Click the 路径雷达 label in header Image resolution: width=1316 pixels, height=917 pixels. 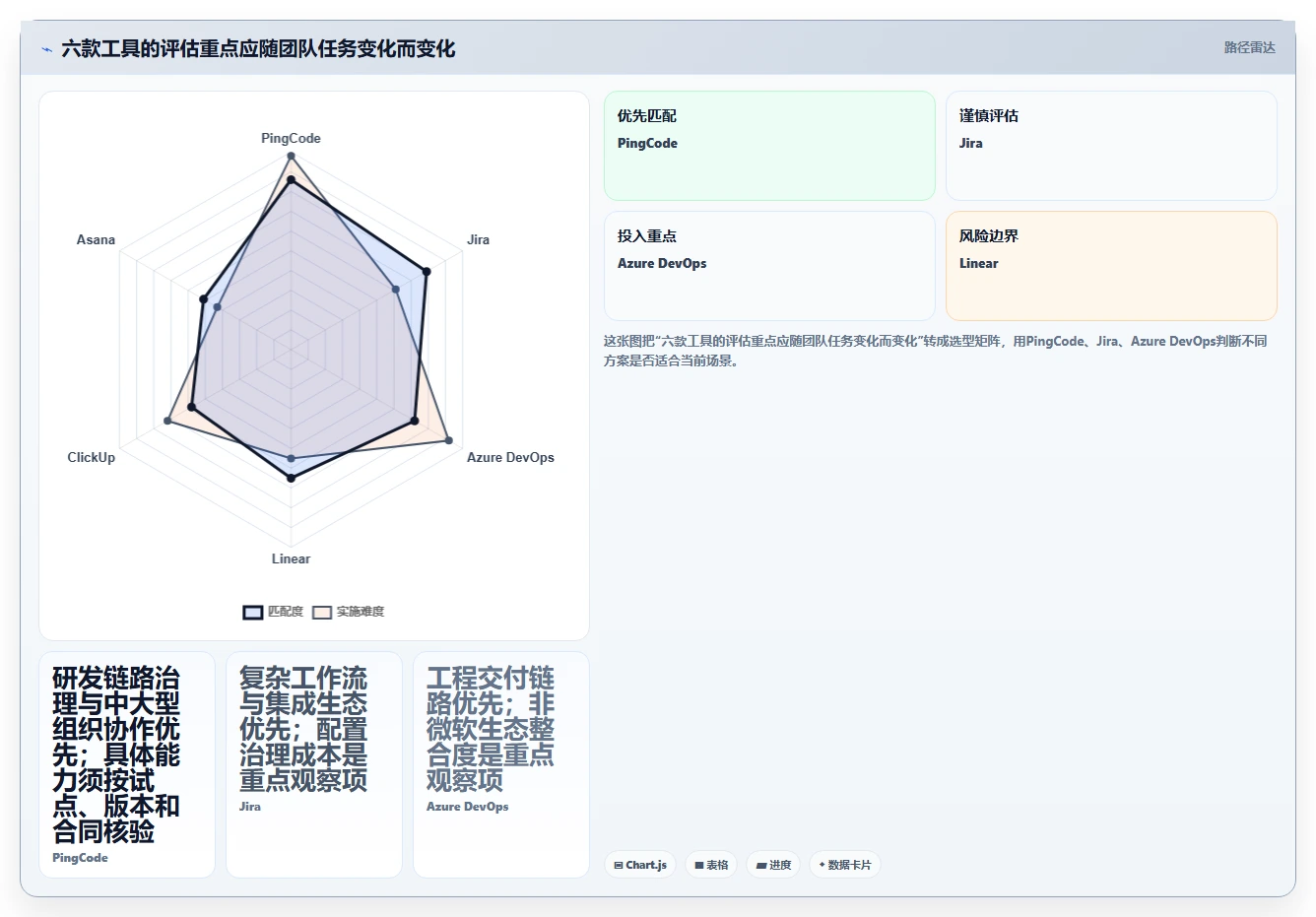(1250, 47)
